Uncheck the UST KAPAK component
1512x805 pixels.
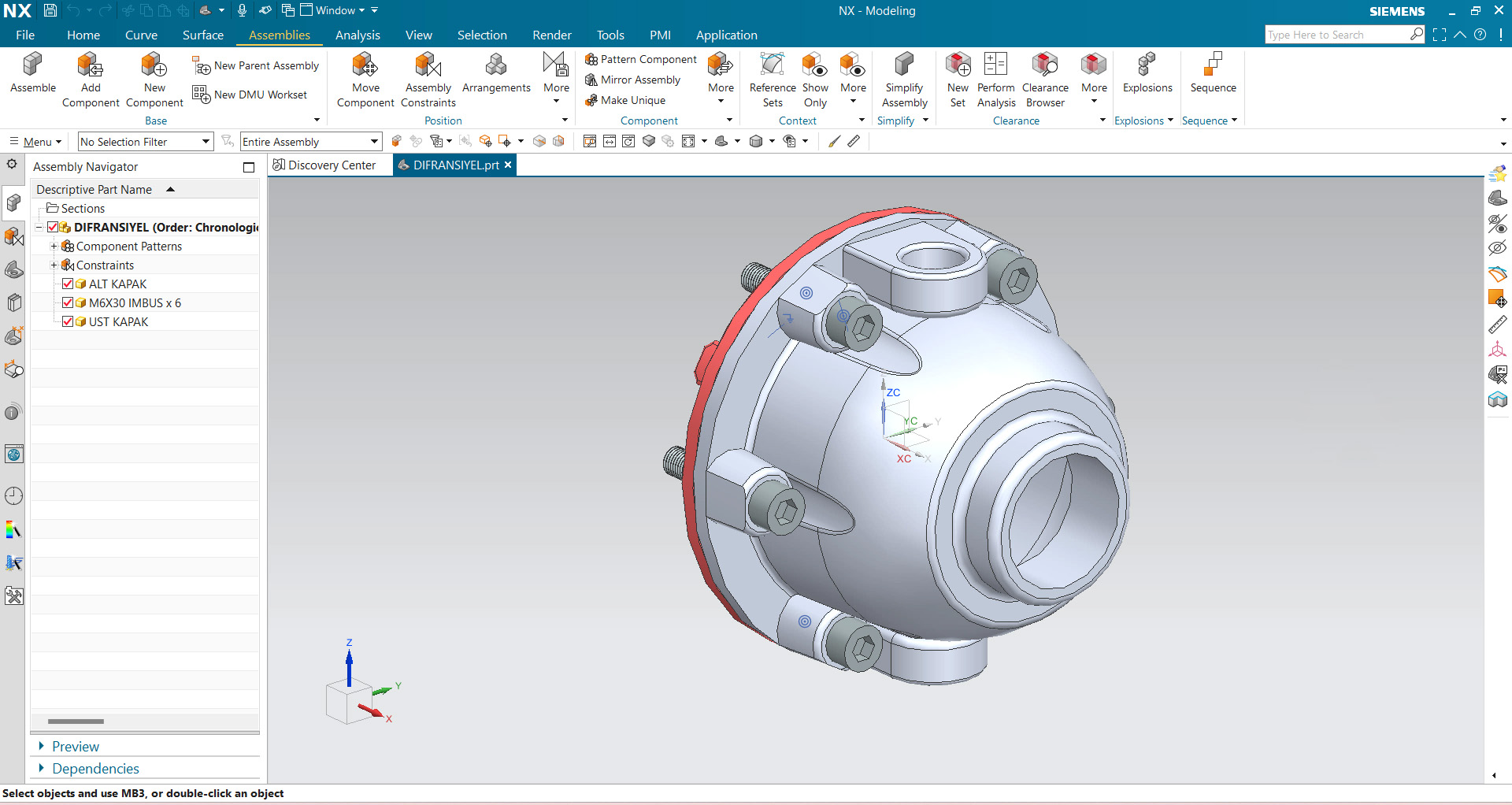68,321
